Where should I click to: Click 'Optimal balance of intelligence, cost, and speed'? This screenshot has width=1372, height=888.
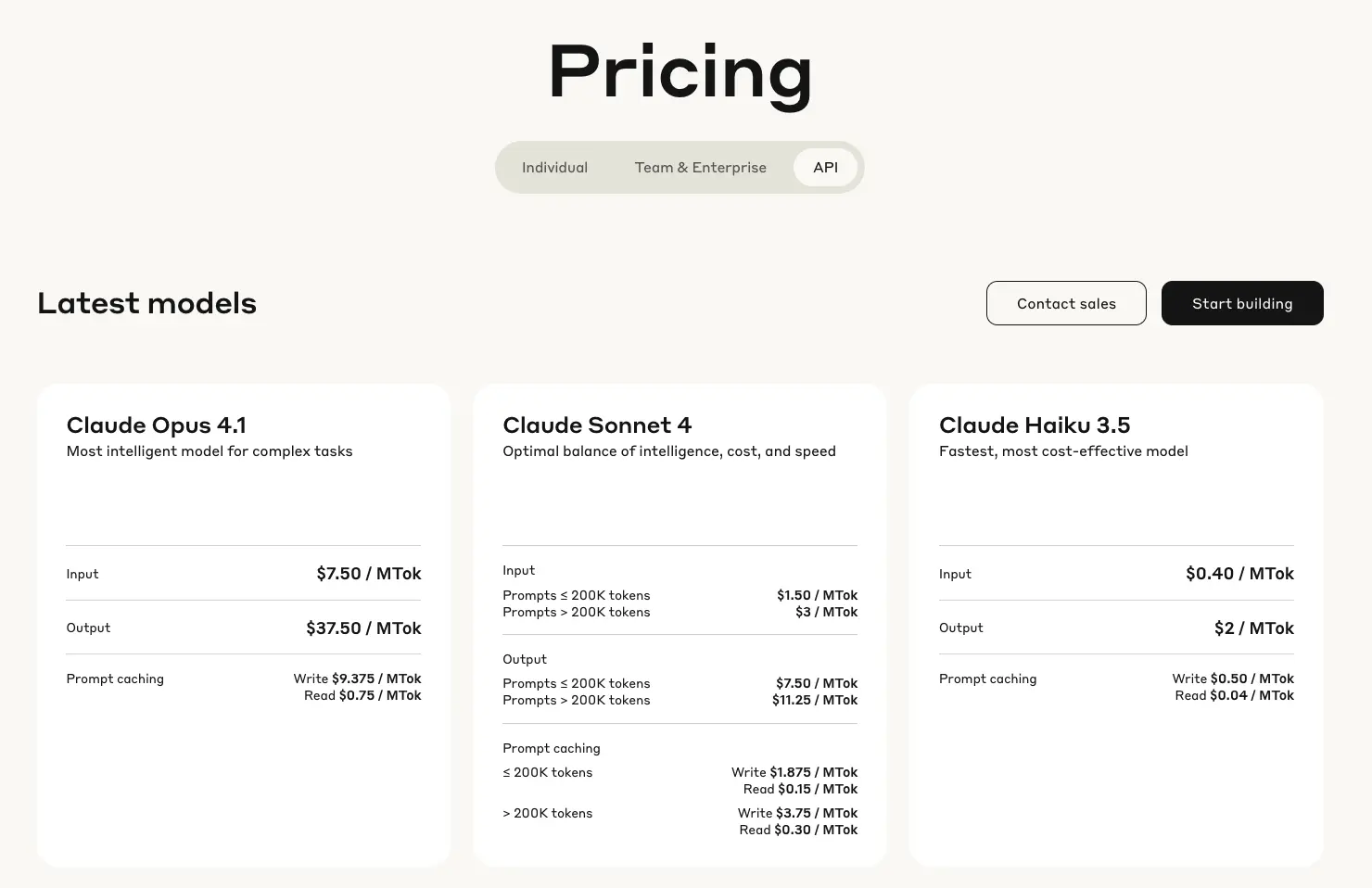point(669,451)
